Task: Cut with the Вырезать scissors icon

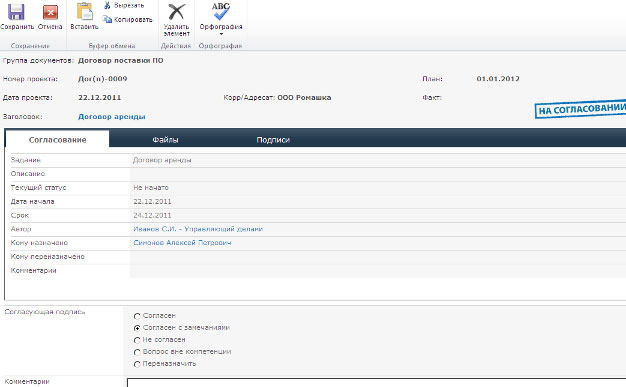Action: point(107,5)
